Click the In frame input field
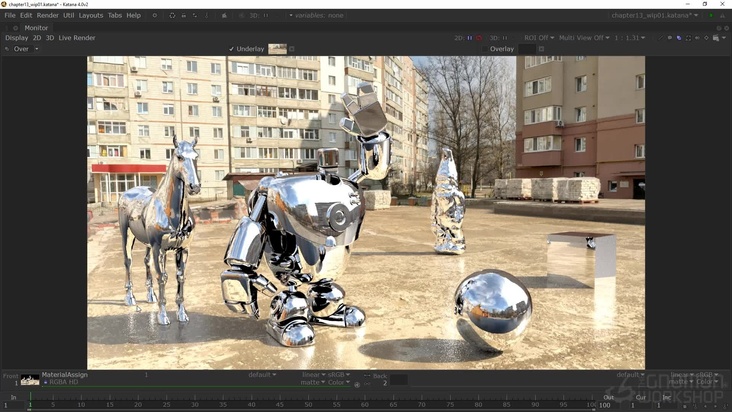 pos(14,406)
